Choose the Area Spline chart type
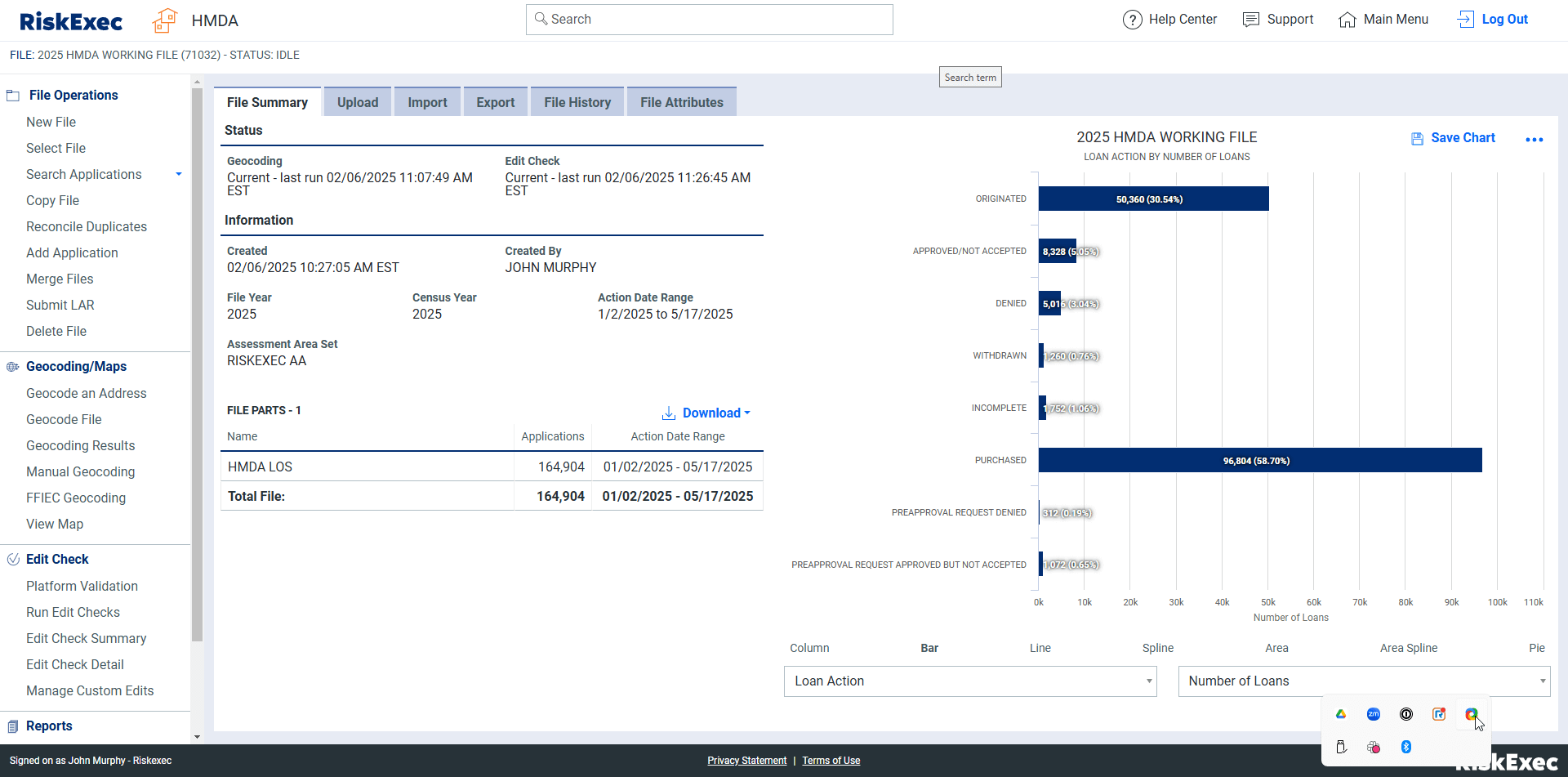Viewport: 1568px width, 777px height. 1408,648
